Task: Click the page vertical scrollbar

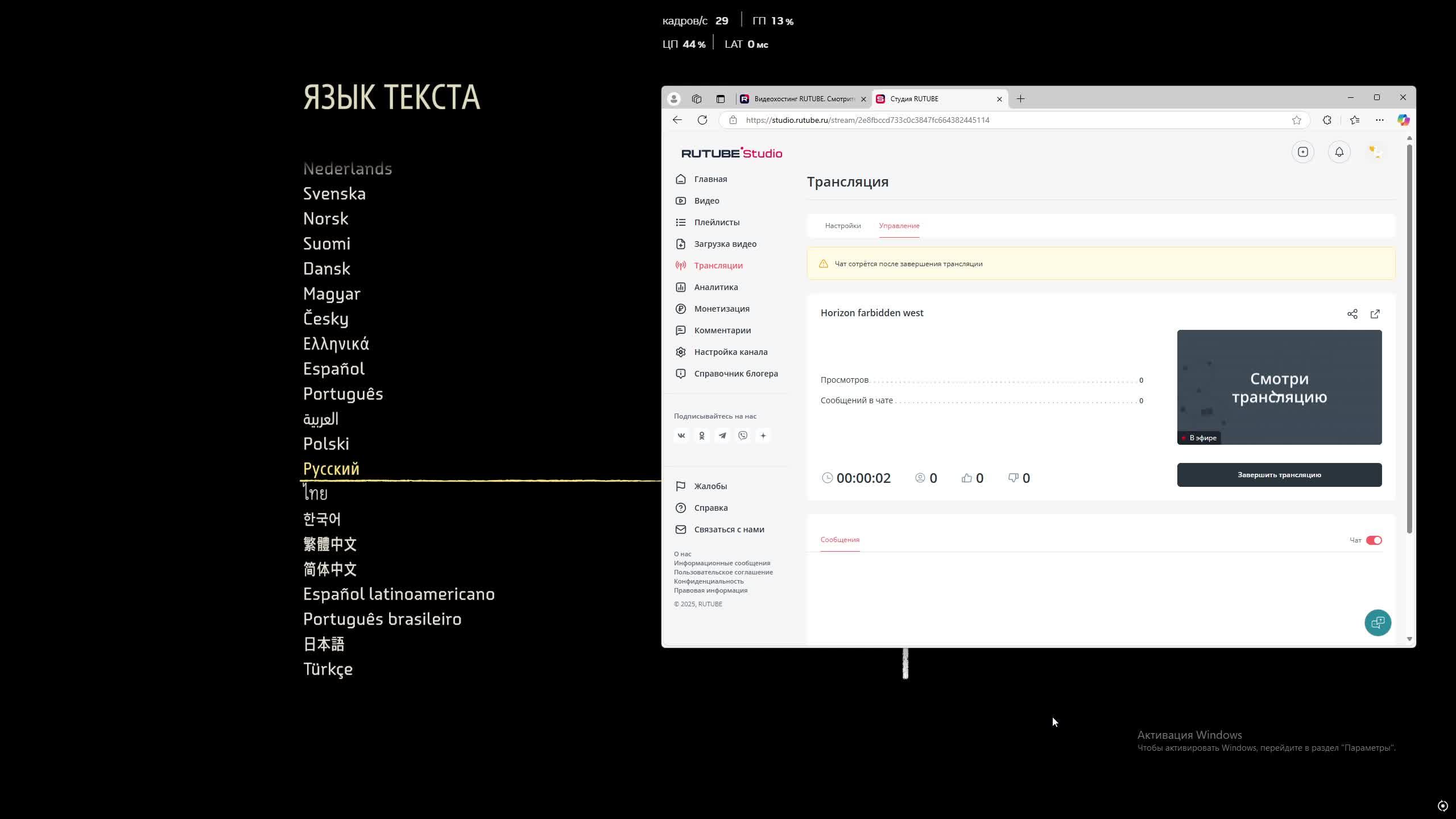Action: 1409,341
